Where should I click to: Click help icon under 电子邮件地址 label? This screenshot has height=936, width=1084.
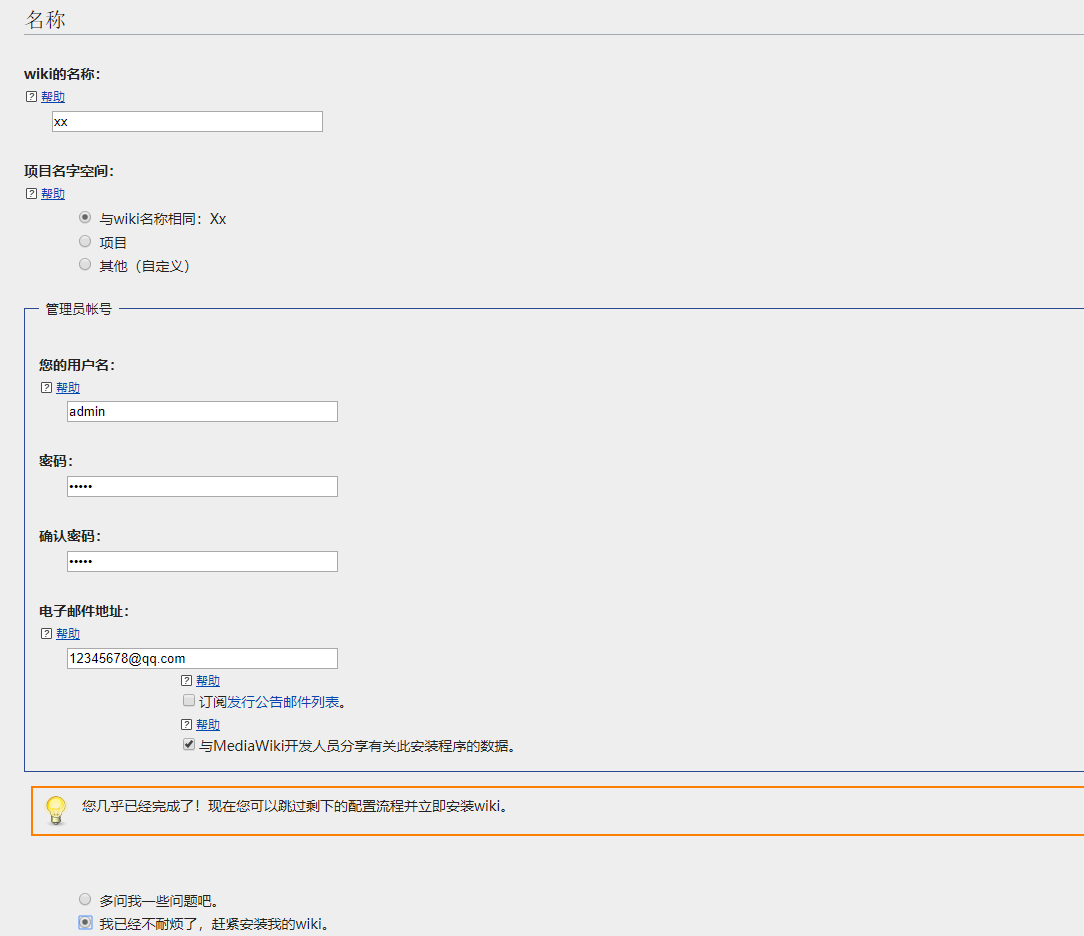tap(46, 634)
